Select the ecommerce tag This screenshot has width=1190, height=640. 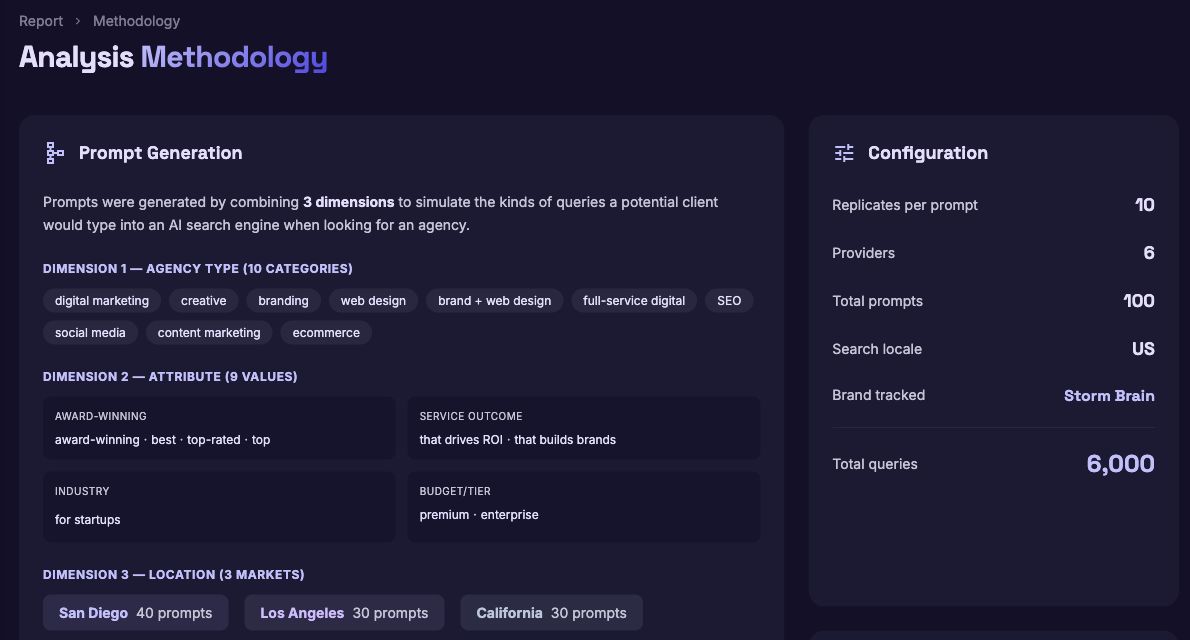pos(326,333)
